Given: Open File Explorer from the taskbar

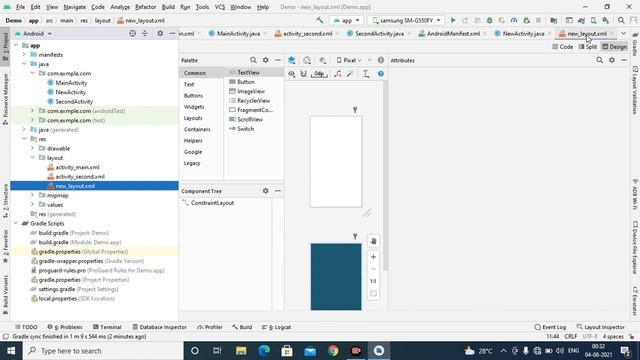Looking at the screenshot, I should pos(241,351).
